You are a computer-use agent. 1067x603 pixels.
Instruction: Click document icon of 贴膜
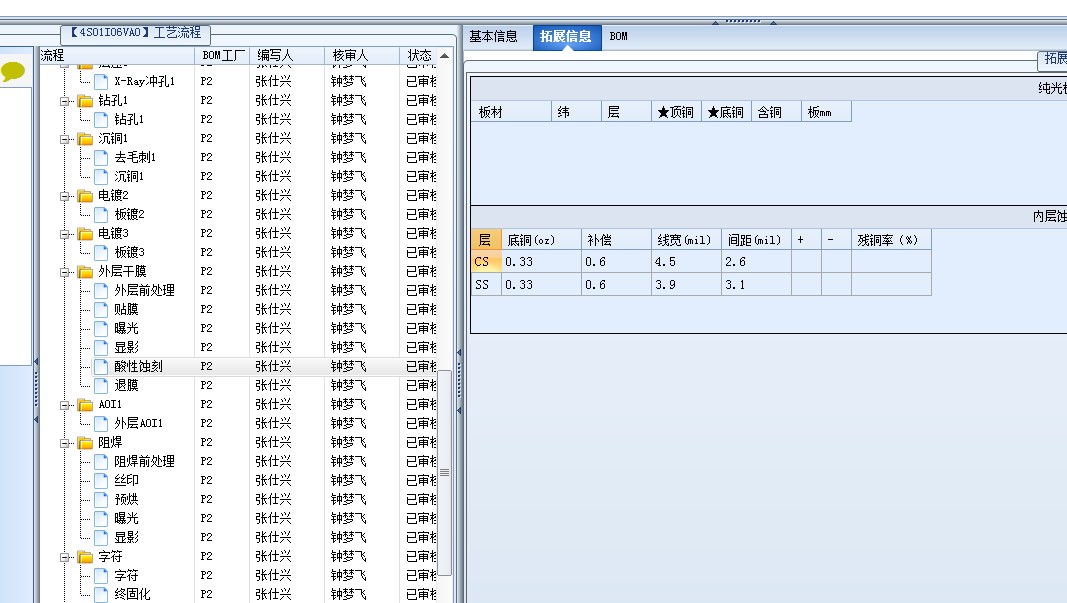click(x=101, y=310)
